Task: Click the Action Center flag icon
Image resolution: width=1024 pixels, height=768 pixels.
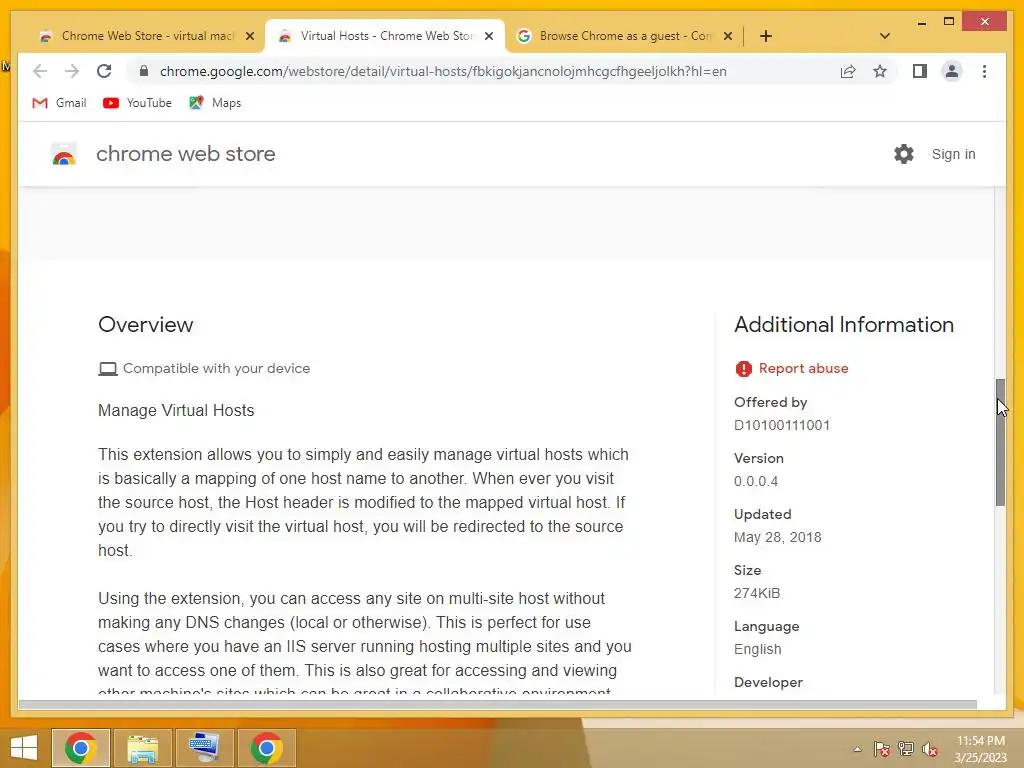Action: coord(882,749)
